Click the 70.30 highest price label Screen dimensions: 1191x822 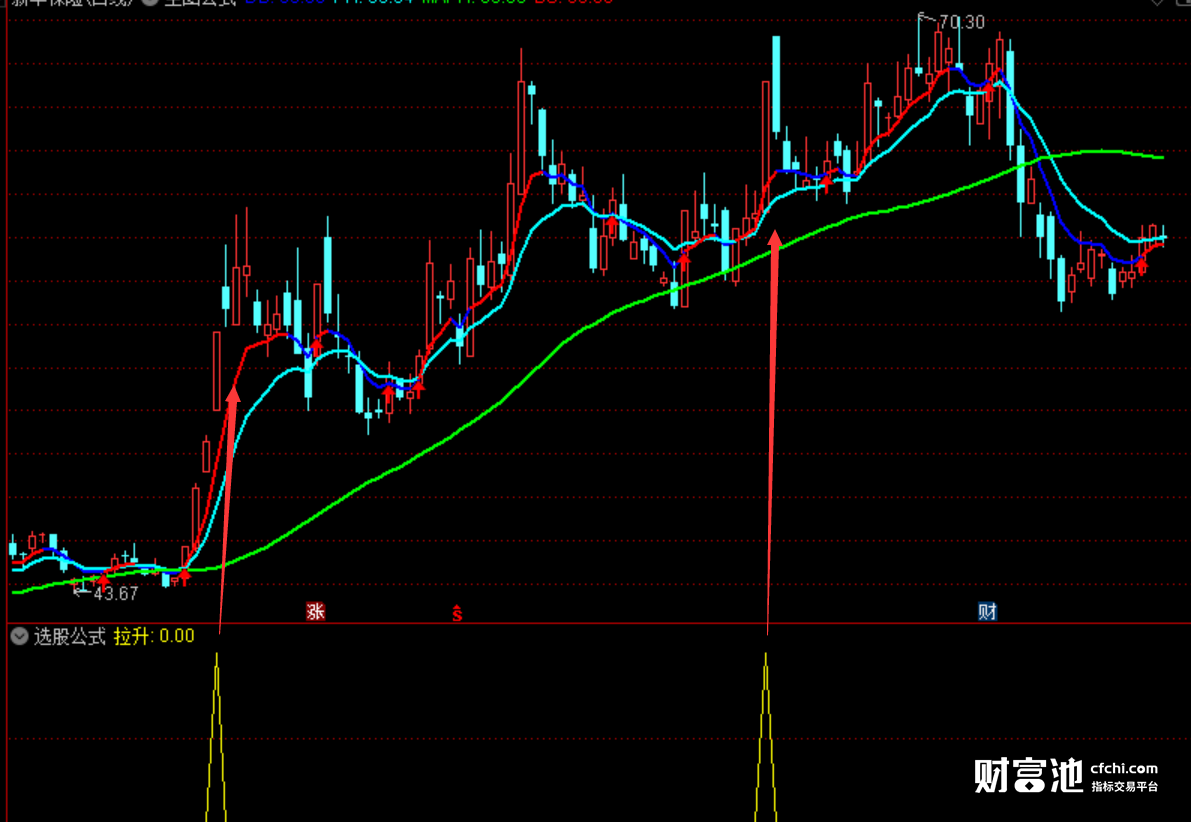(962, 23)
